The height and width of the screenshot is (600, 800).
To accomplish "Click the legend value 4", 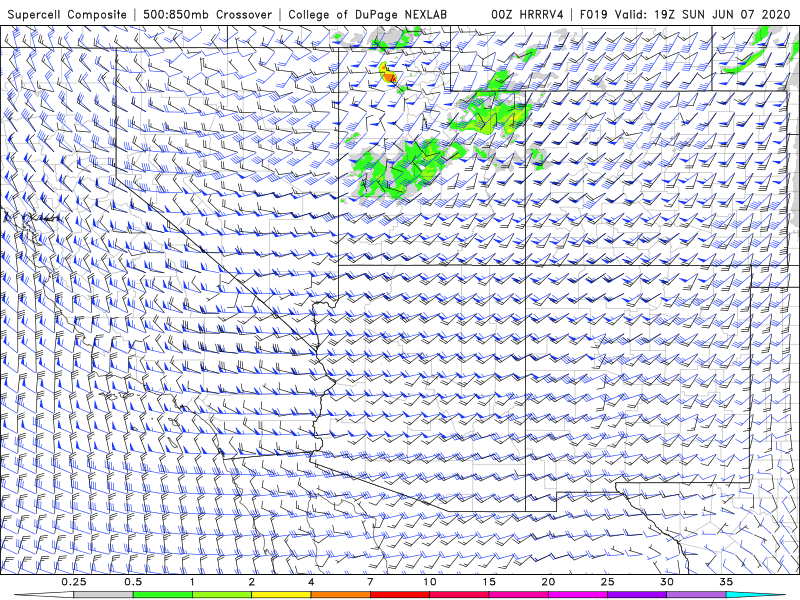I will (x=311, y=582).
